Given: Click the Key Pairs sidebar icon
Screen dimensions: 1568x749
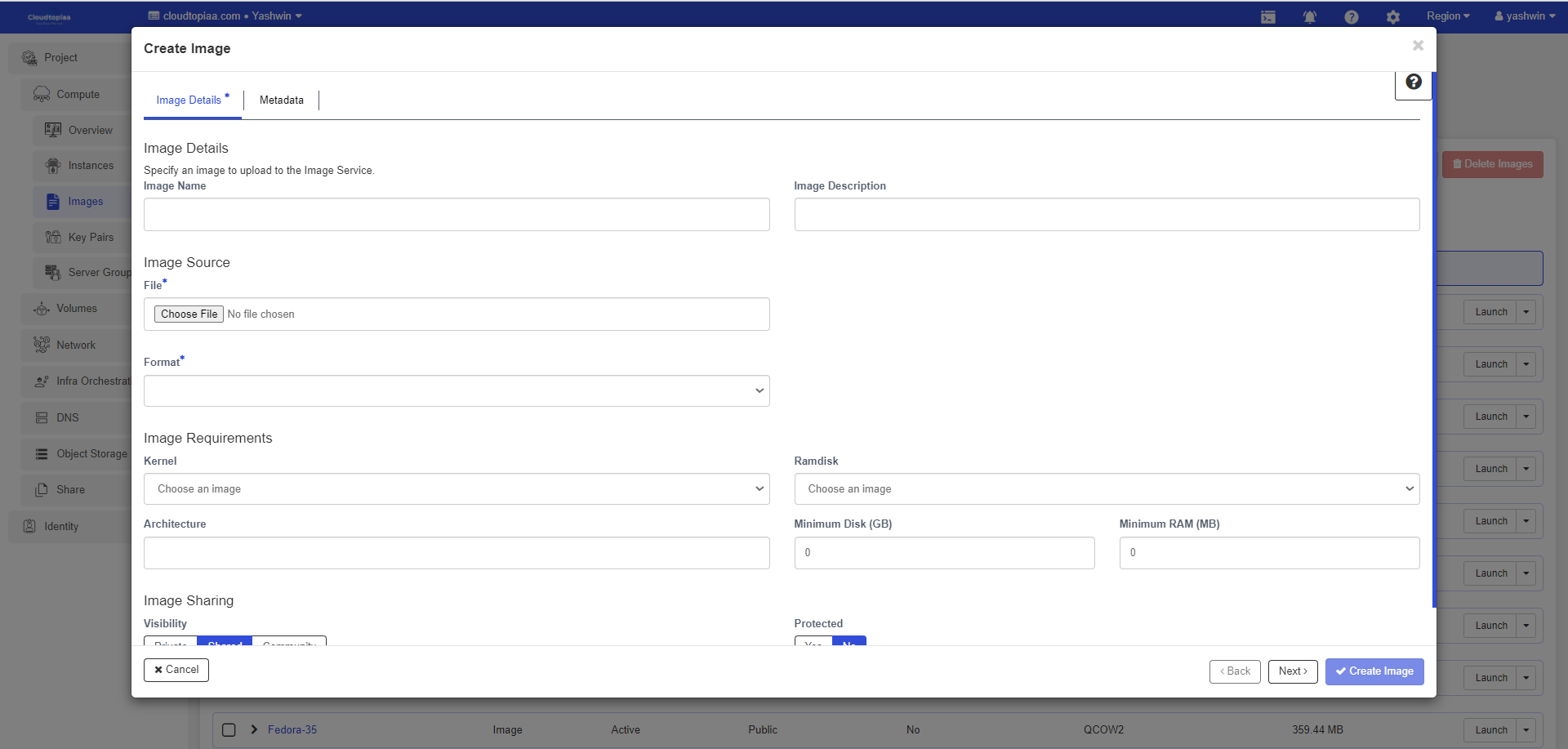Looking at the screenshot, I should (53, 238).
